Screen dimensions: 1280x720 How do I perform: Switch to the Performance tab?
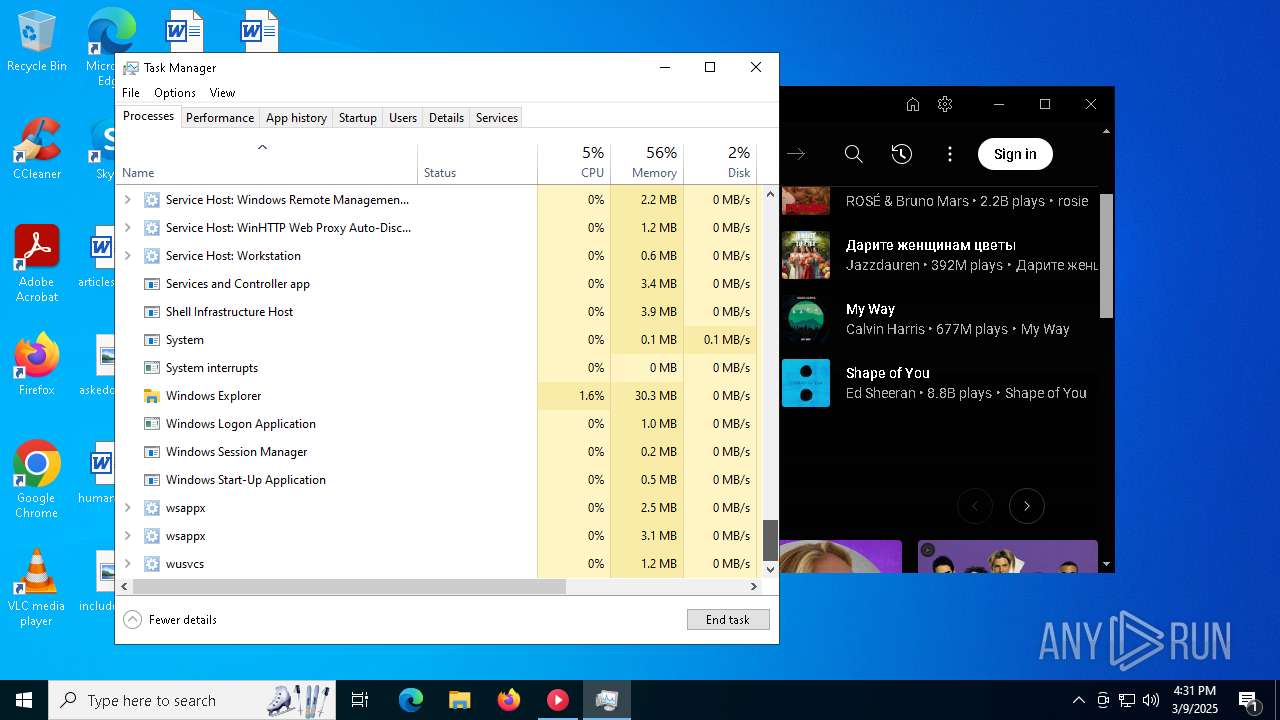click(220, 118)
